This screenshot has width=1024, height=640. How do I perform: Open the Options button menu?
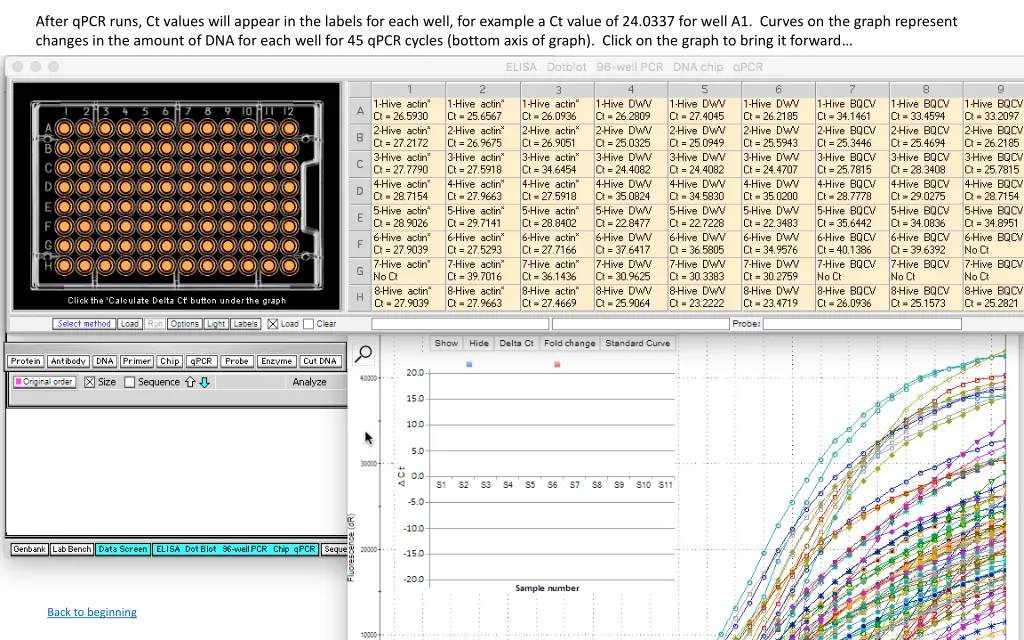(x=184, y=324)
